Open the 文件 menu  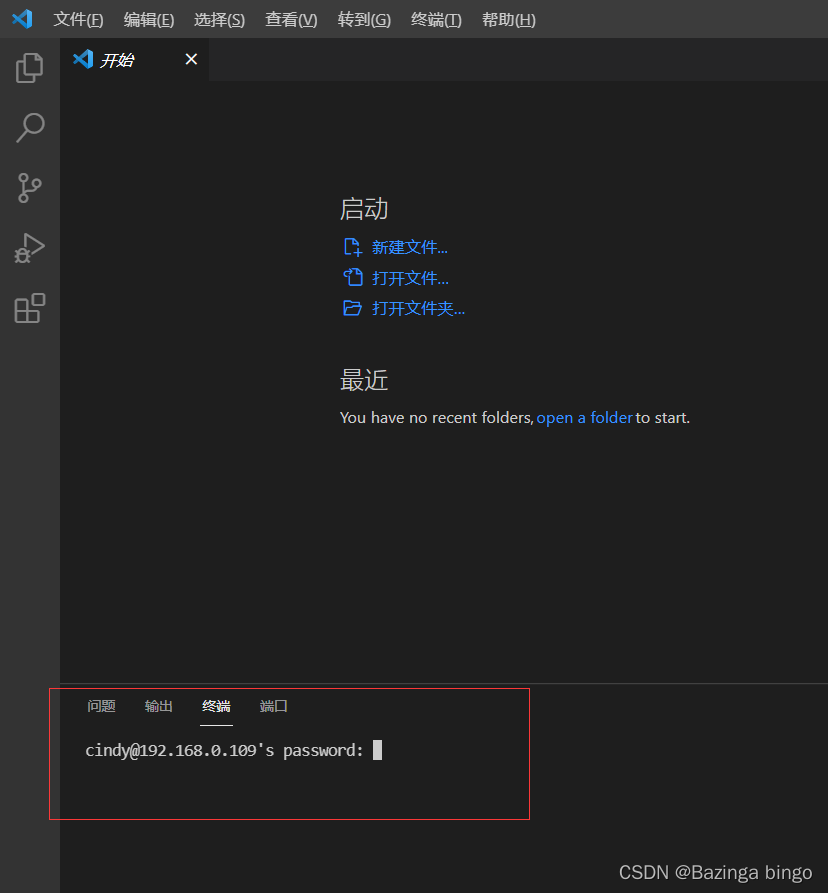coord(78,19)
